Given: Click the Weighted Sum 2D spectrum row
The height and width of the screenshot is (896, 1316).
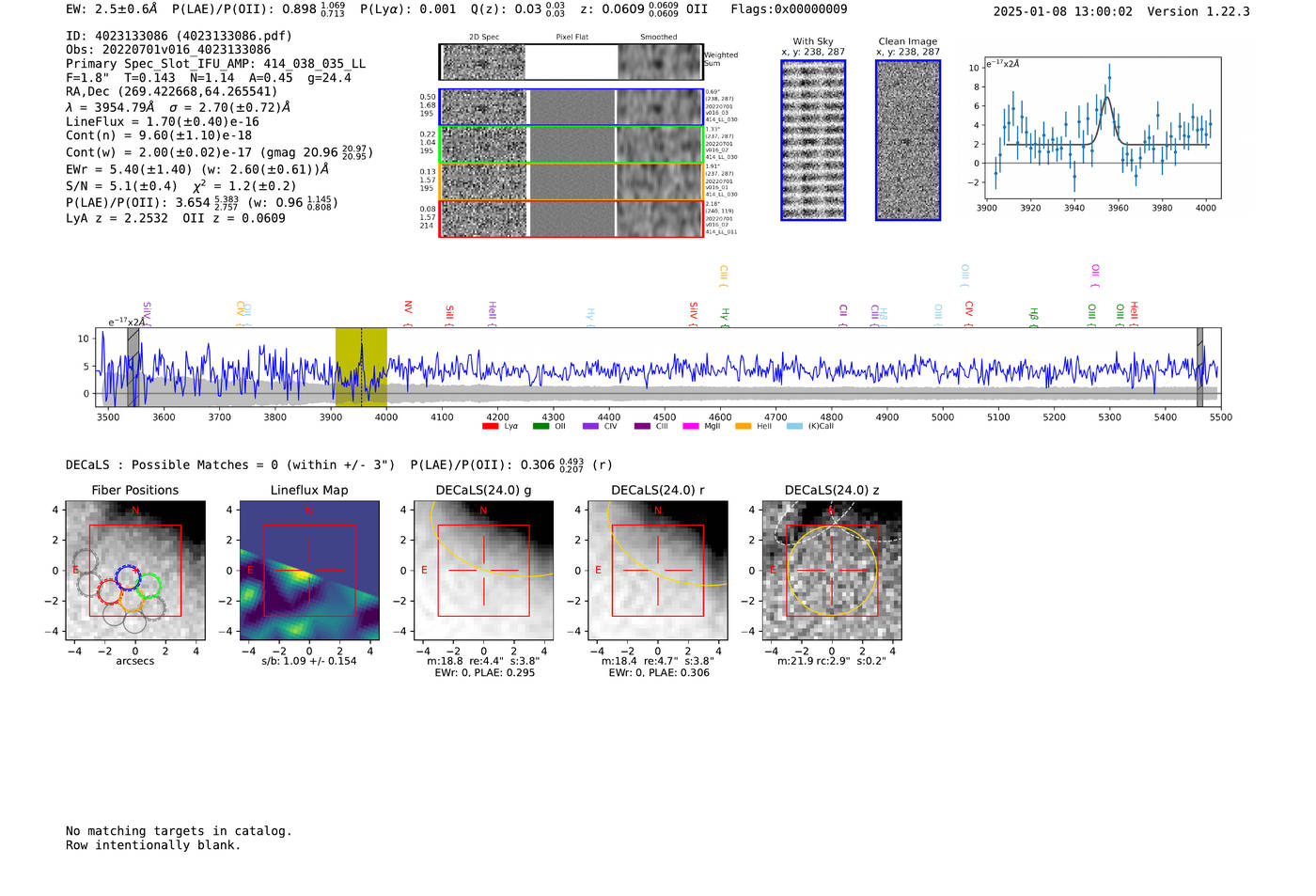Looking at the screenshot, I should (572, 62).
